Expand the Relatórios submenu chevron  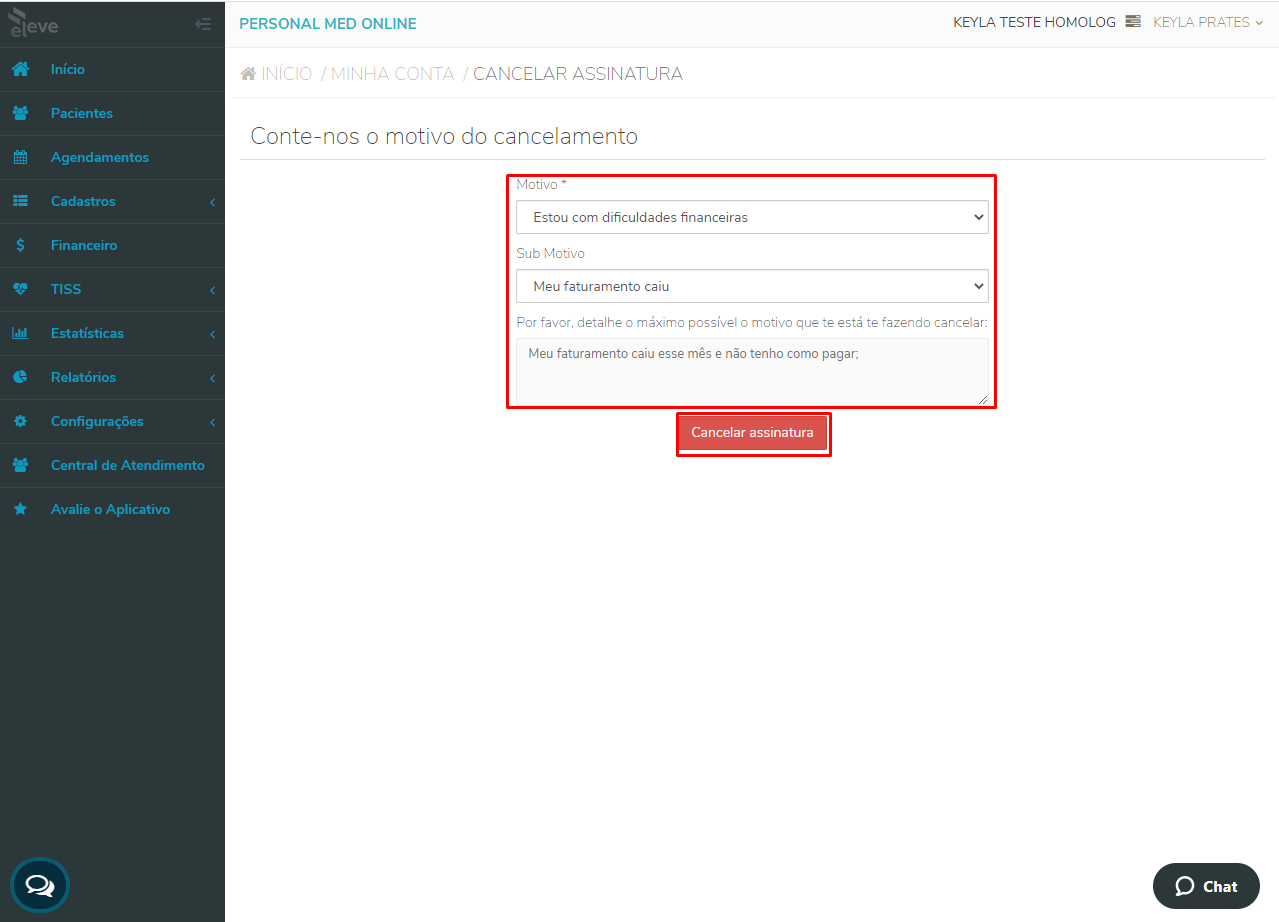(x=212, y=378)
